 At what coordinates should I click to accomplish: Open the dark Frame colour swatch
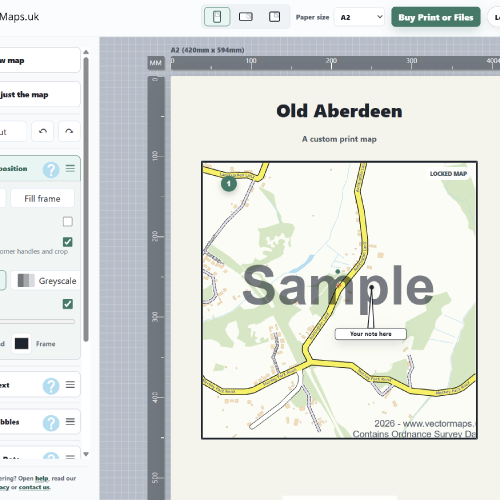click(22, 344)
